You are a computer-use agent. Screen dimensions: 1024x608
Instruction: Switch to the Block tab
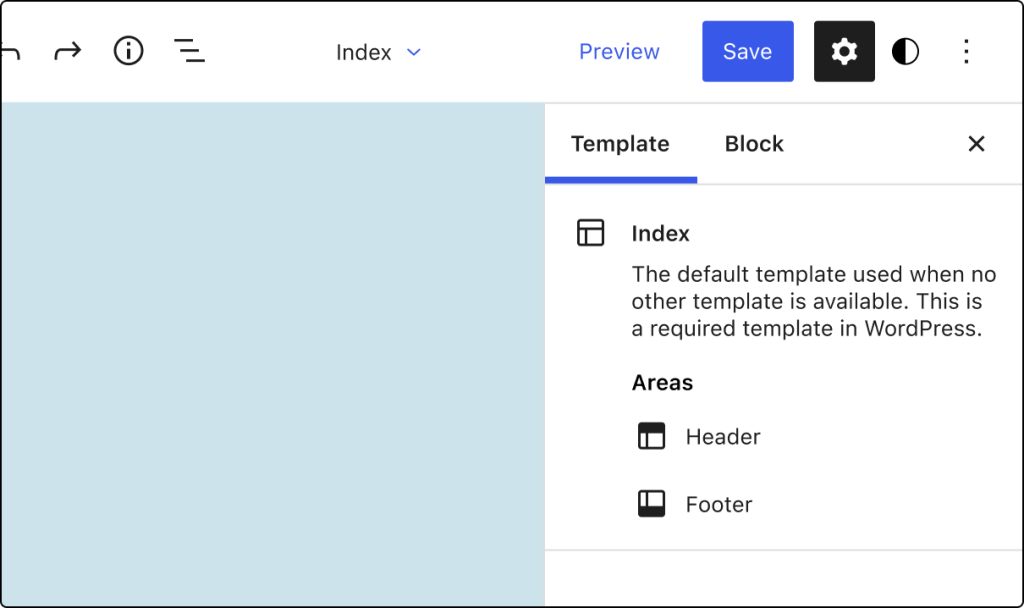pos(754,144)
